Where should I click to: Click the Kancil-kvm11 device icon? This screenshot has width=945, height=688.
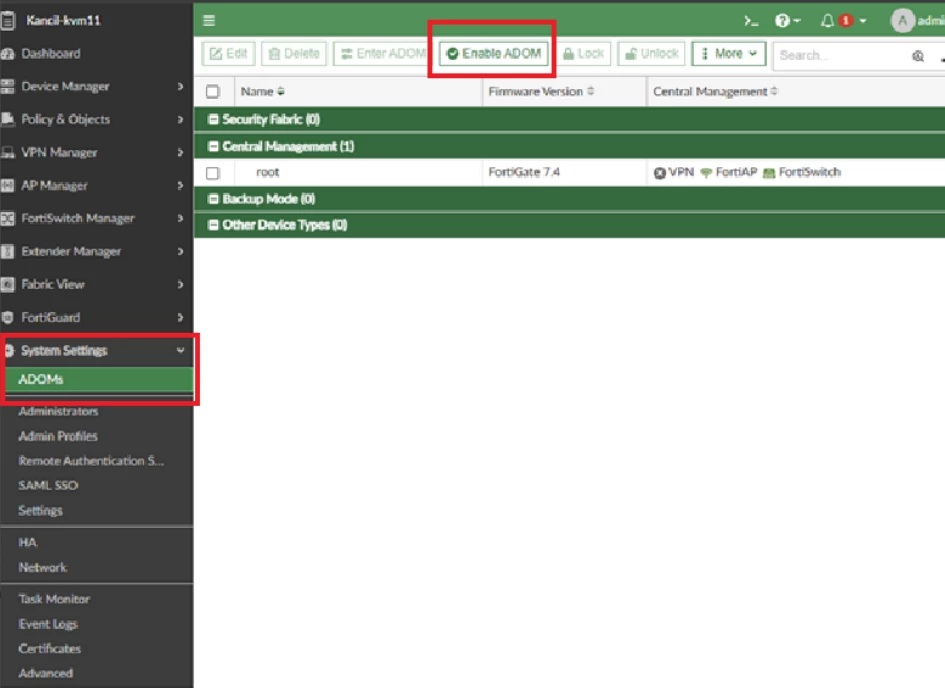click(x=7, y=21)
